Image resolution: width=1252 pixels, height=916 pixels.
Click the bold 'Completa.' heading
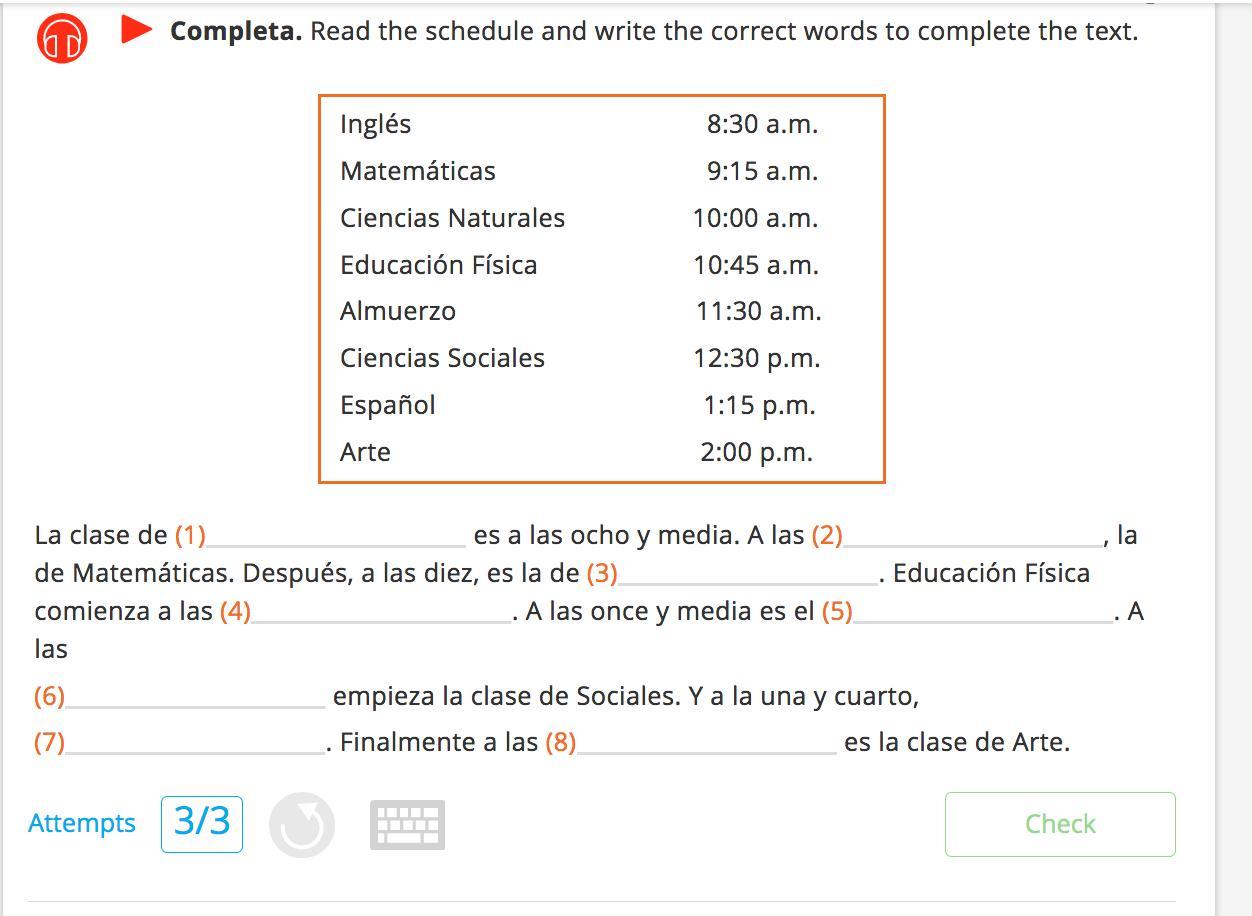pos(236,31)
